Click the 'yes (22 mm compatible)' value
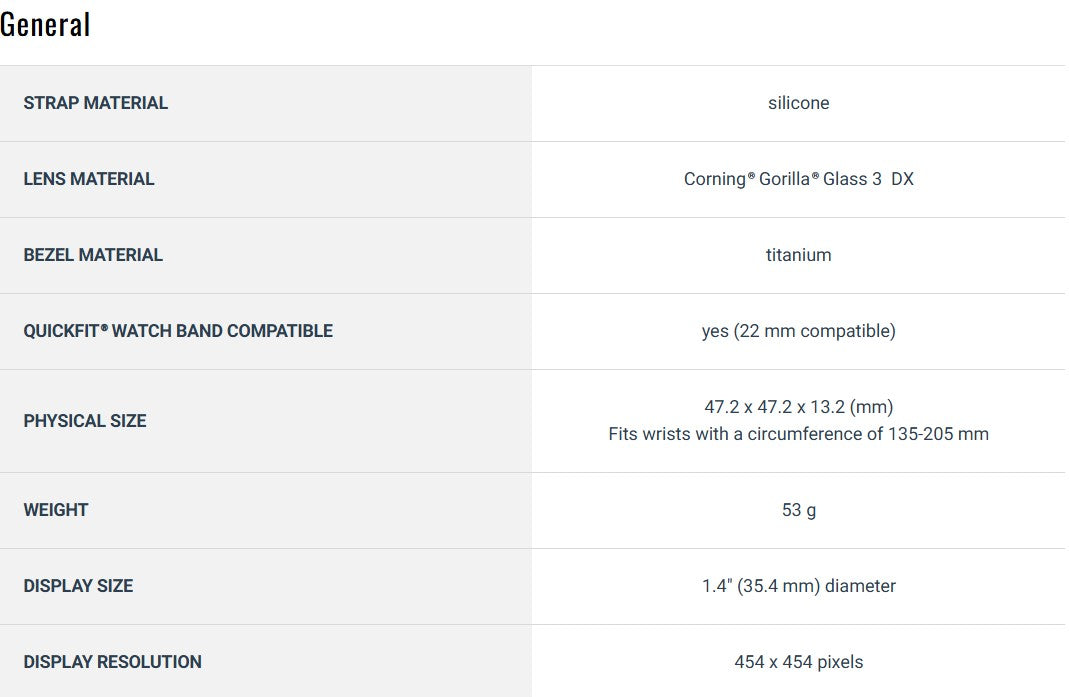The image size is (1069, 697). pyautogui.click(x=798, y=331)
